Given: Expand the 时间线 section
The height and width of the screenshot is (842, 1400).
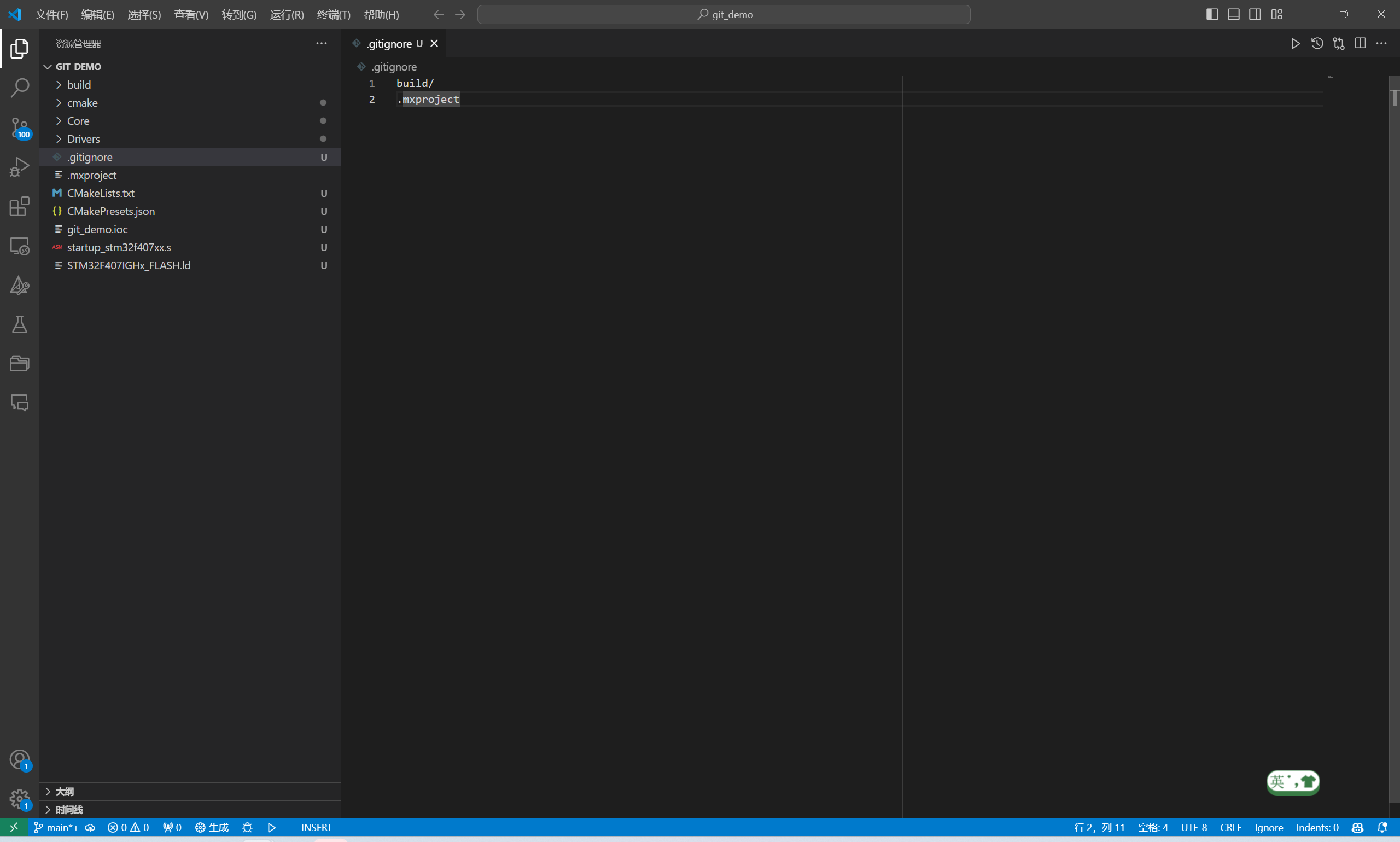Looking at the screenshot, I should pyautogui.click(x=69, y=810).
